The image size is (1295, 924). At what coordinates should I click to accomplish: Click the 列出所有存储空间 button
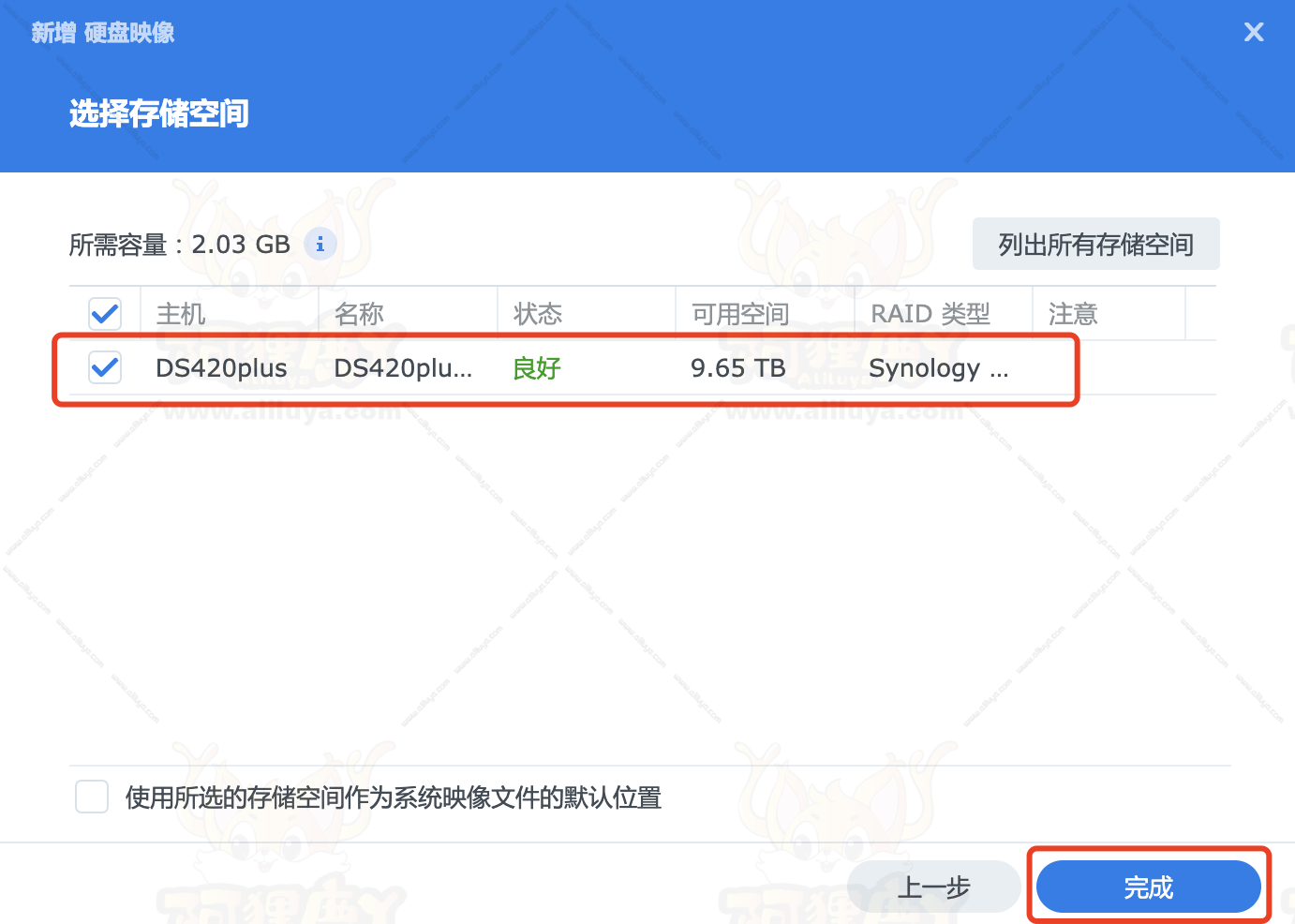click(1095, 244)
